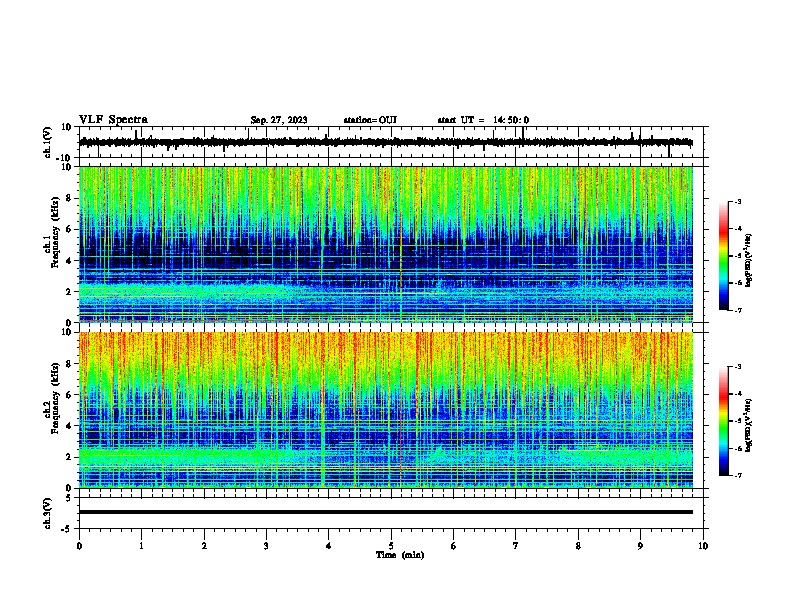Click the "ch.3(V)" axis label
792x612 pixels.
(x=48, y=514)
